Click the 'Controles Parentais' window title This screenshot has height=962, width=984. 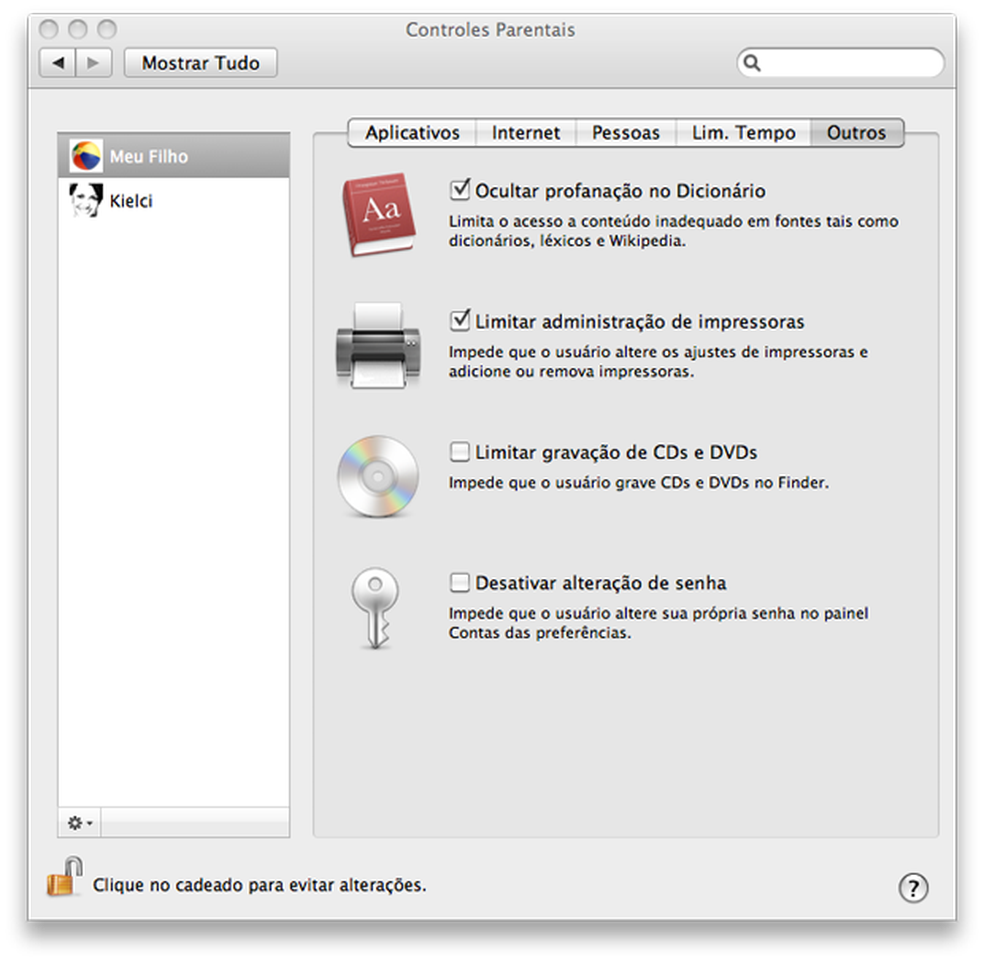click(x=490, y=29)
